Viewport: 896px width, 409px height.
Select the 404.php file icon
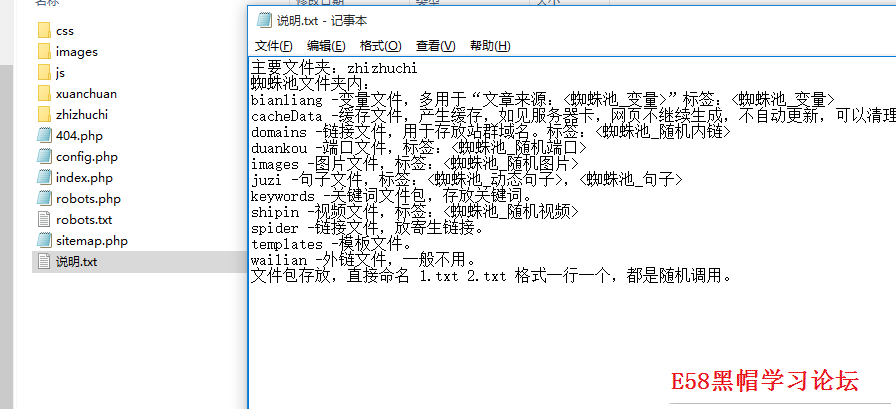coord(43,136)
